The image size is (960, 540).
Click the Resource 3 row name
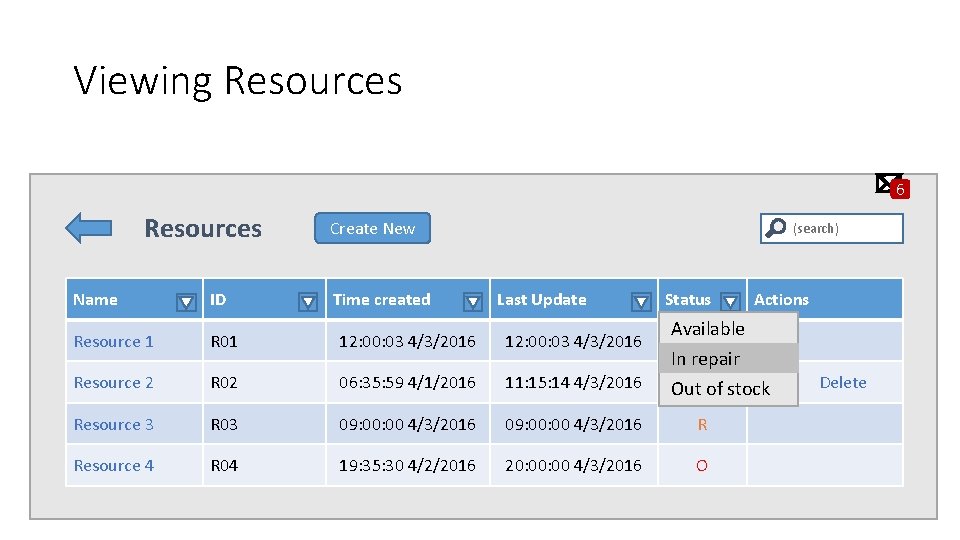[x=114, y=424]
